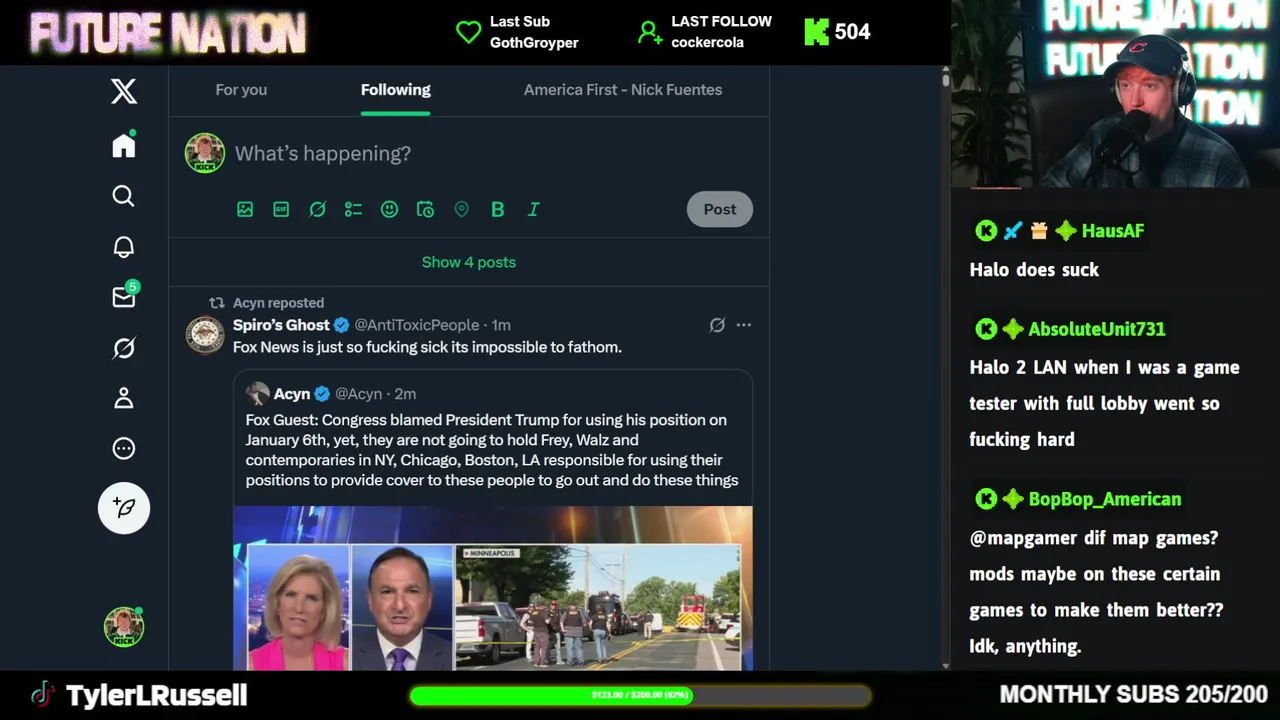Click the feed vertical scrollbar
The image size is (1280, 720).
point(945,80)
